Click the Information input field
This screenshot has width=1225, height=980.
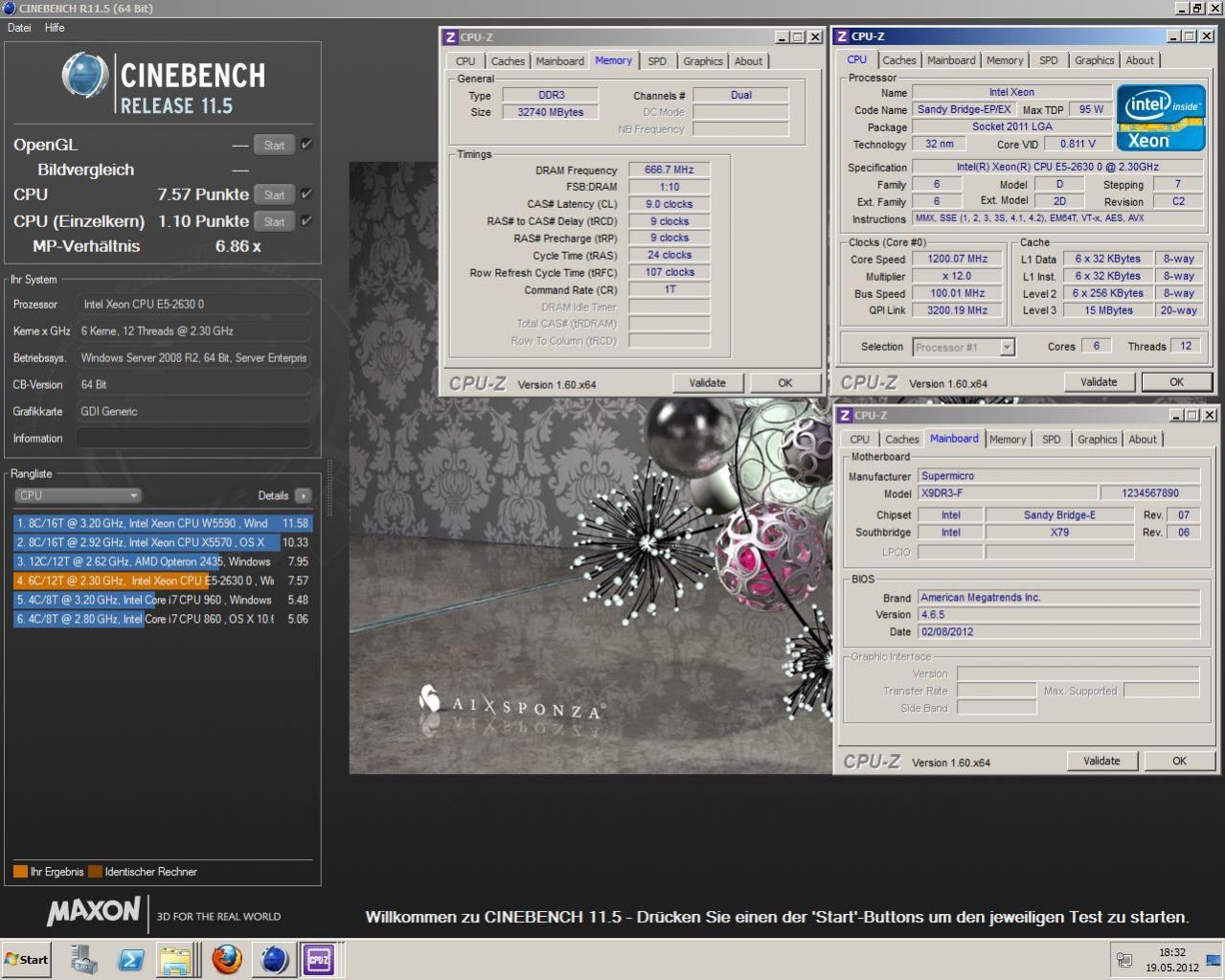(193, 438)
